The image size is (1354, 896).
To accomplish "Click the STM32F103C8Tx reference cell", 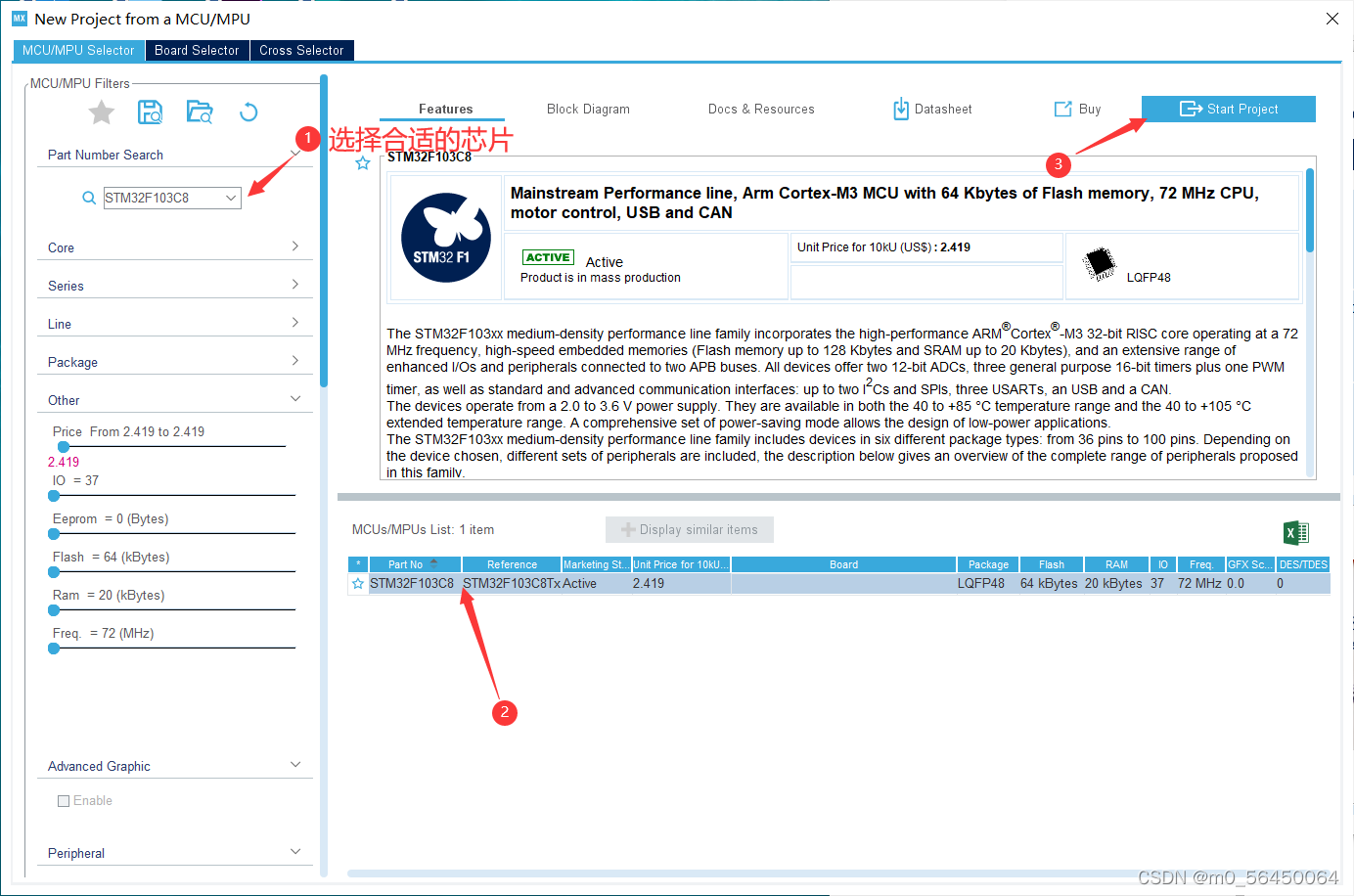I will point(512,584).
